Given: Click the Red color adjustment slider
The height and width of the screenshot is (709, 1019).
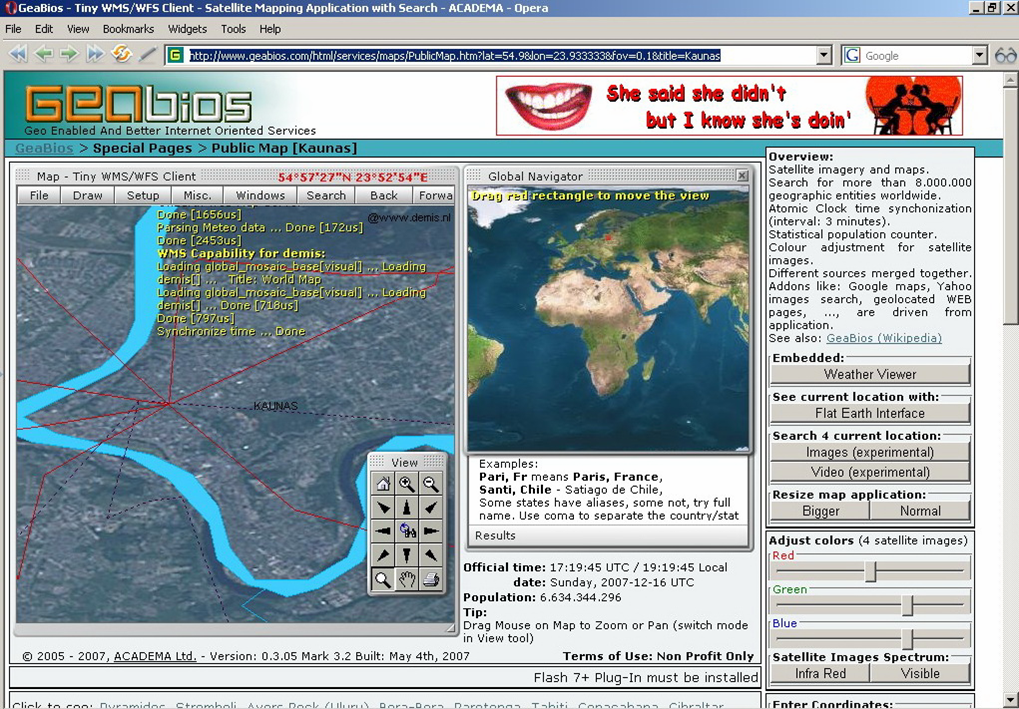Looking at the screenshot, I should point(870,571).
